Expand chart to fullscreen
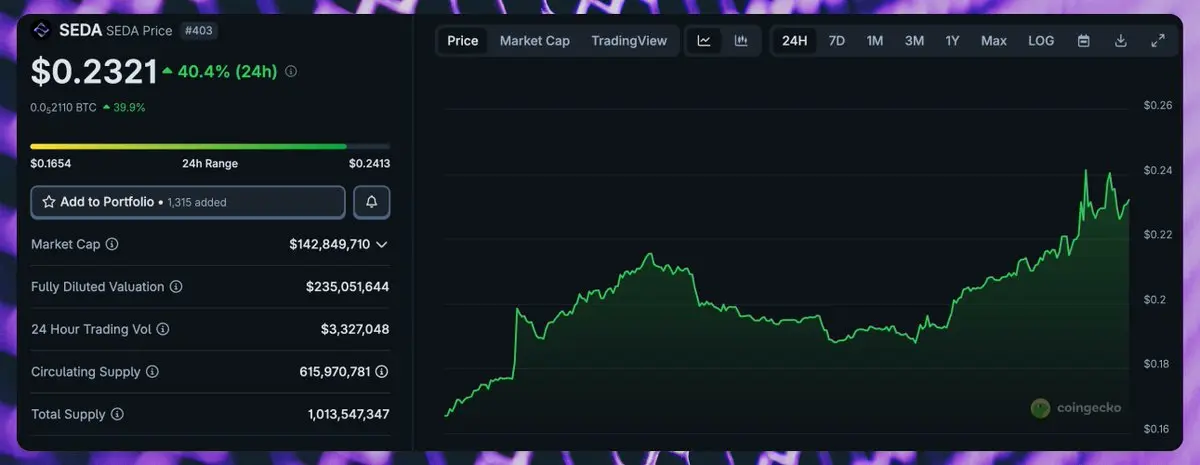This screenshot has height=465, width=1200. click(1158, 41)
